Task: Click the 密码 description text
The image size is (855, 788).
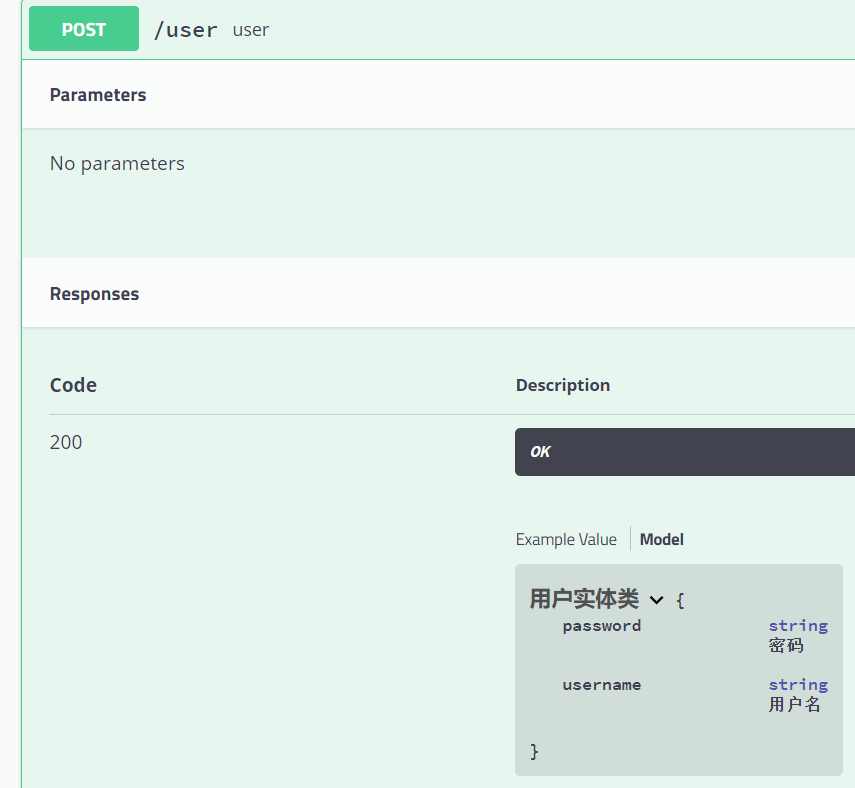Action: [x=786, y=646]
